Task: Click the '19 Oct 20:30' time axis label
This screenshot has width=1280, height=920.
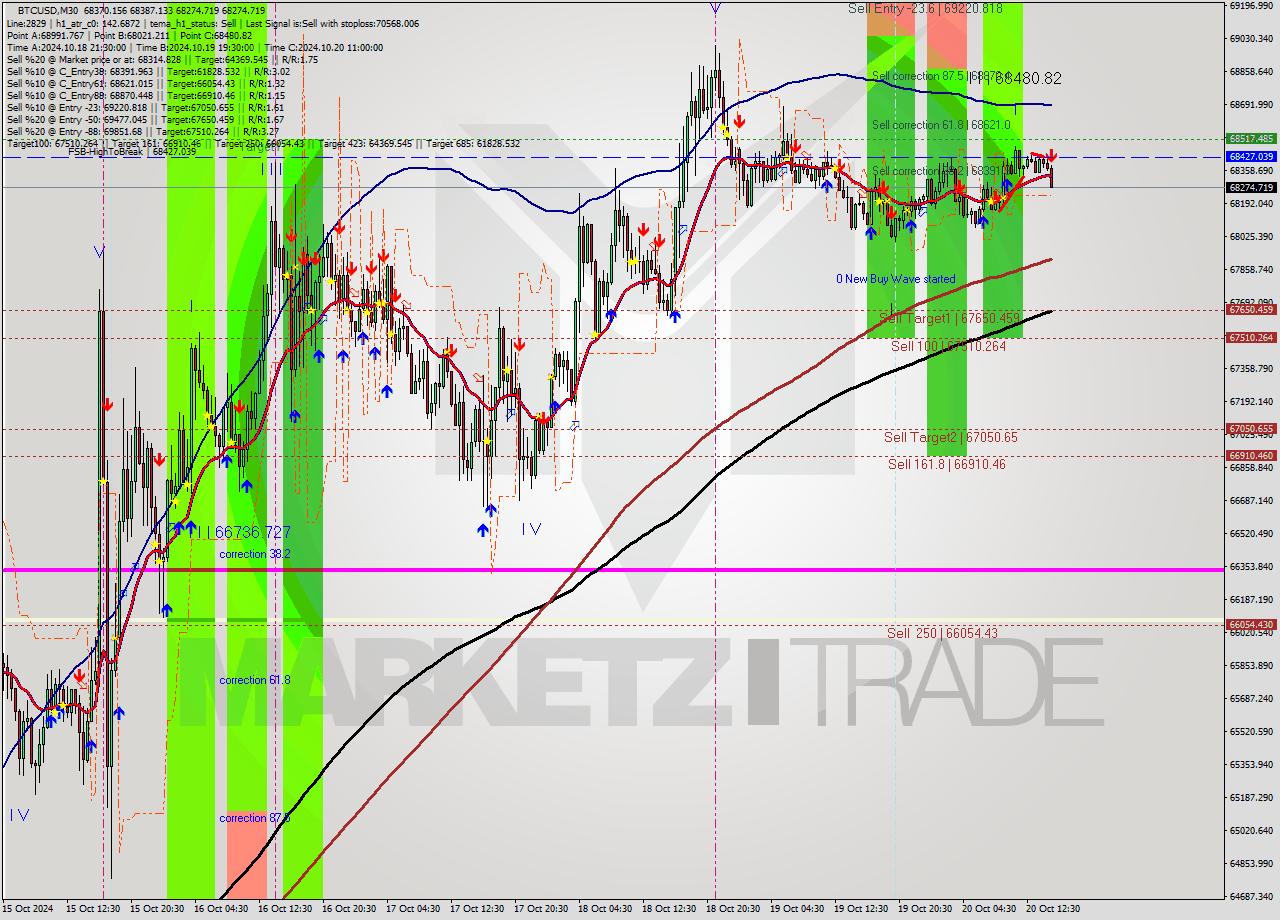Action: click(x=925, y=909)
